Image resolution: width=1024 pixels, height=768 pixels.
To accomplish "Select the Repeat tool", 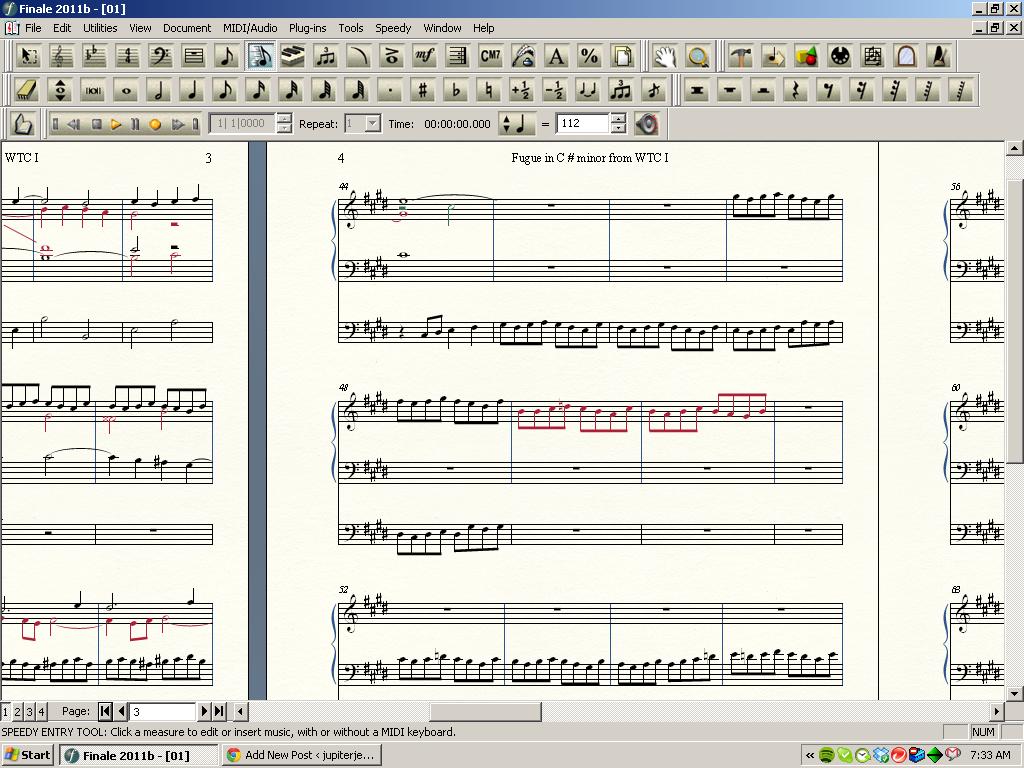I will click(458, 56).
